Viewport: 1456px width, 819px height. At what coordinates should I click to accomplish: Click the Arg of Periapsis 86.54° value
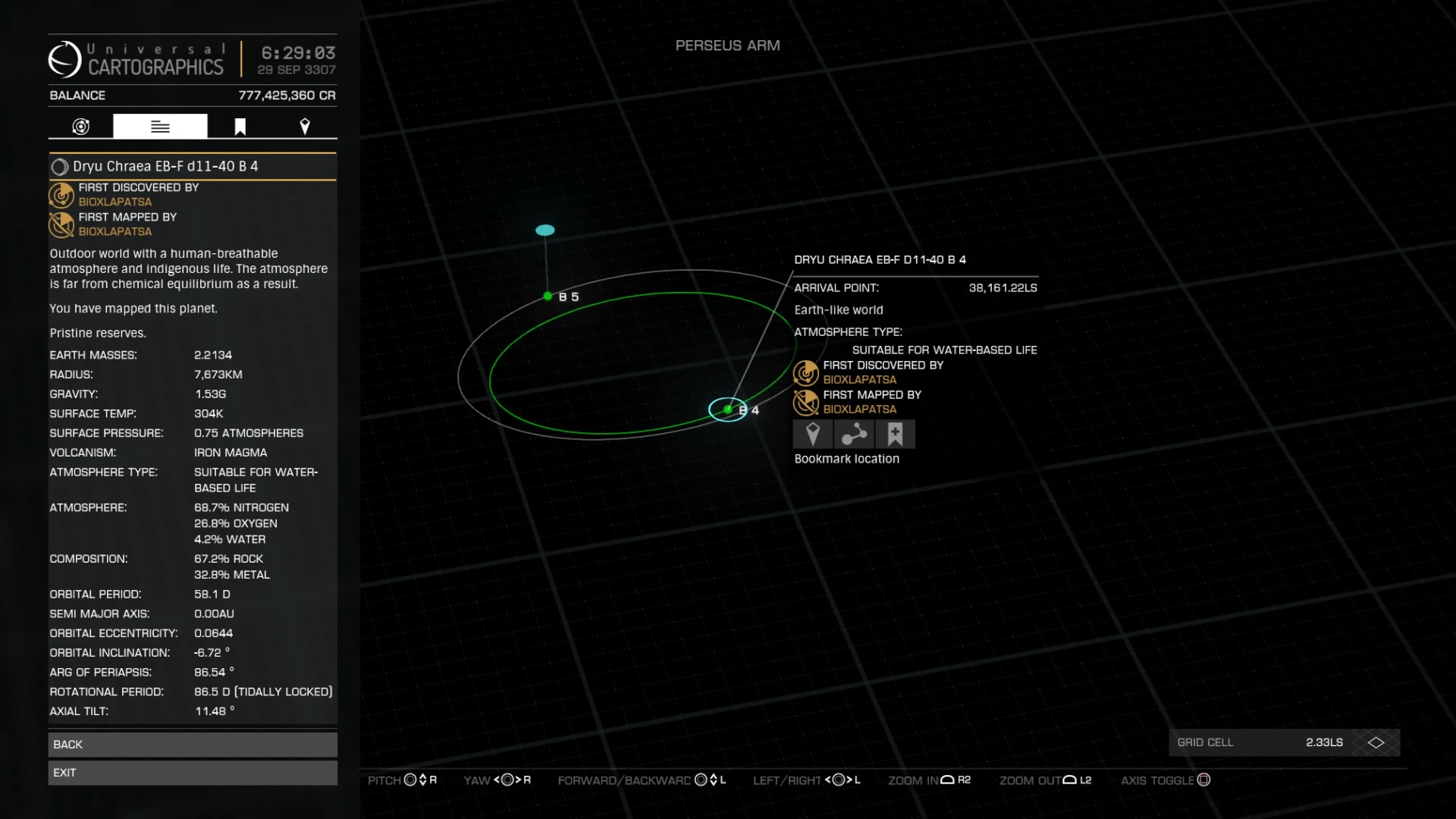point(214,673)
